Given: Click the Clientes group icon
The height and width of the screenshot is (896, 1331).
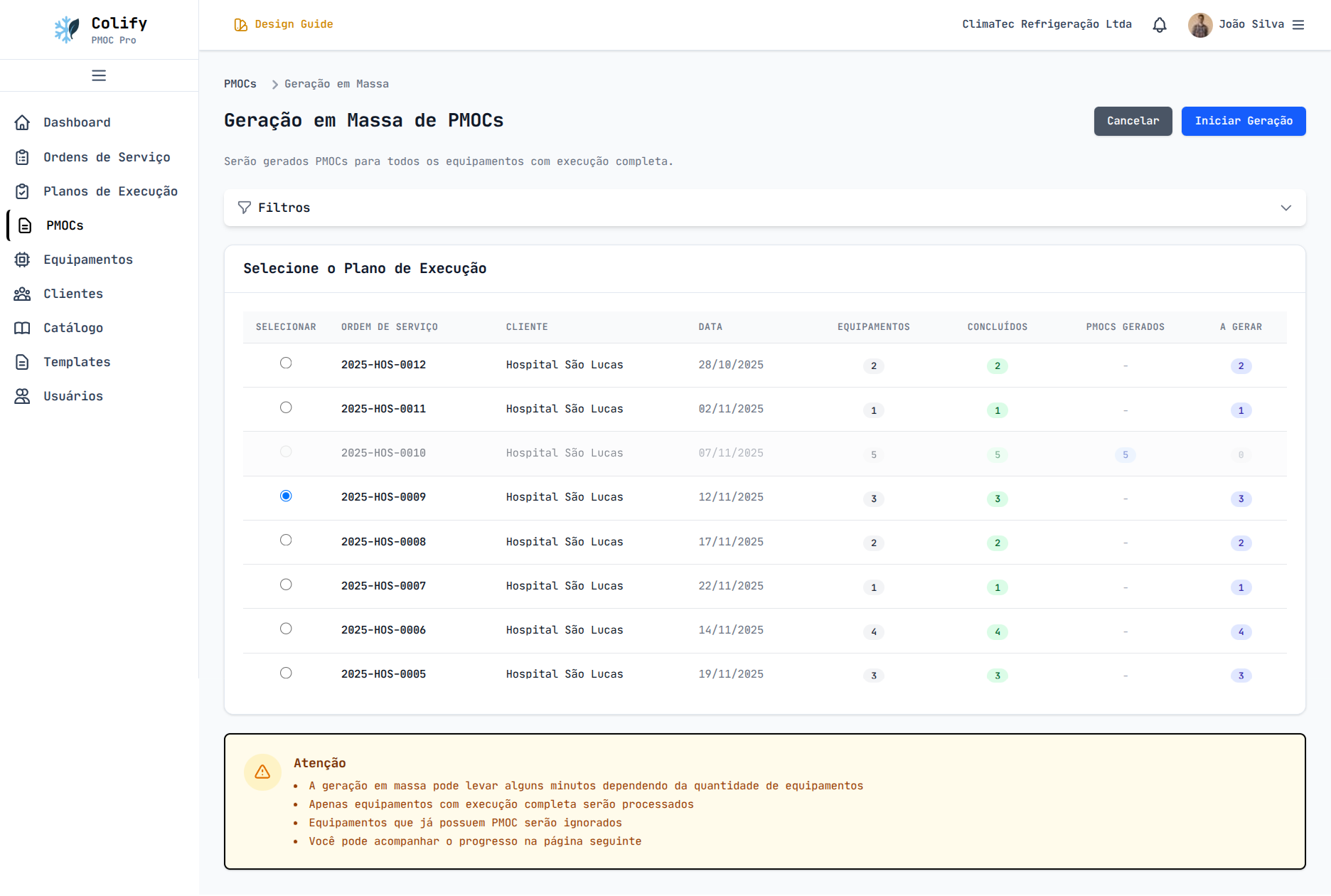Looking at the screenshot, I should [x=23, y=294].
